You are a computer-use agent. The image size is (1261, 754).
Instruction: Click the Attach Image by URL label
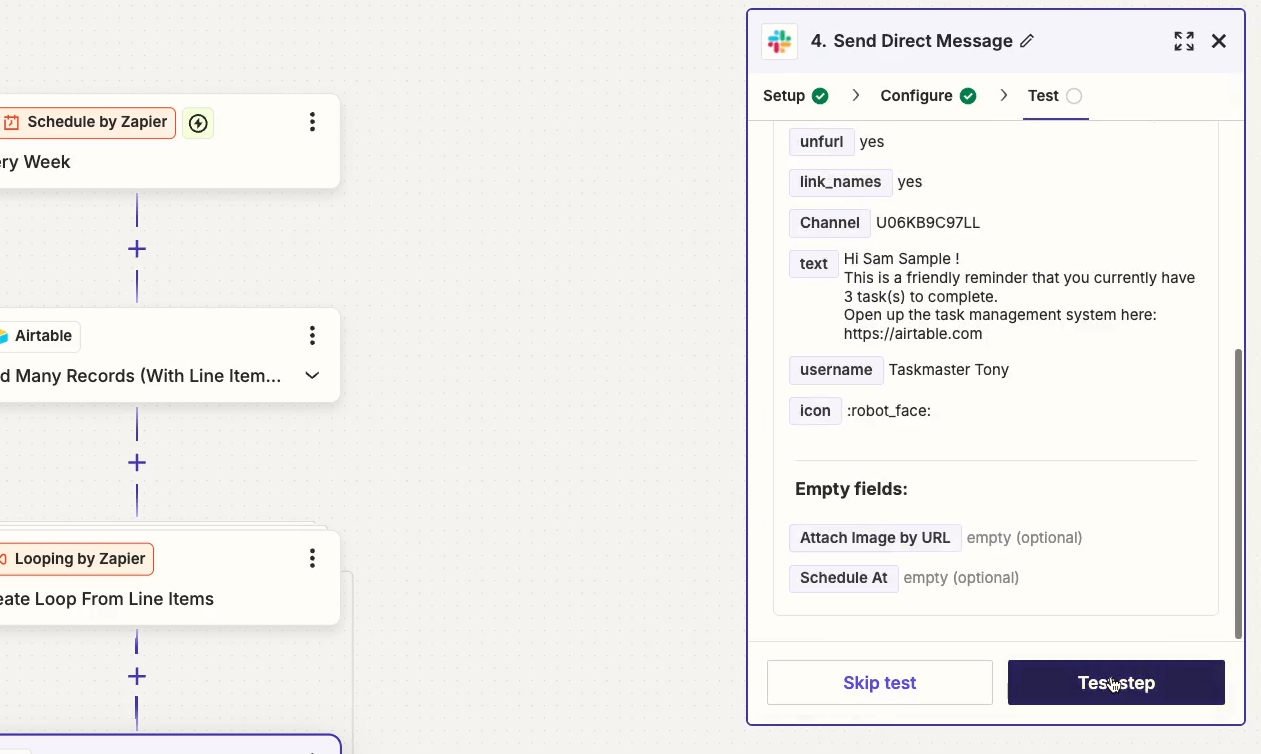pyautogui.click(x=875, y=538)
